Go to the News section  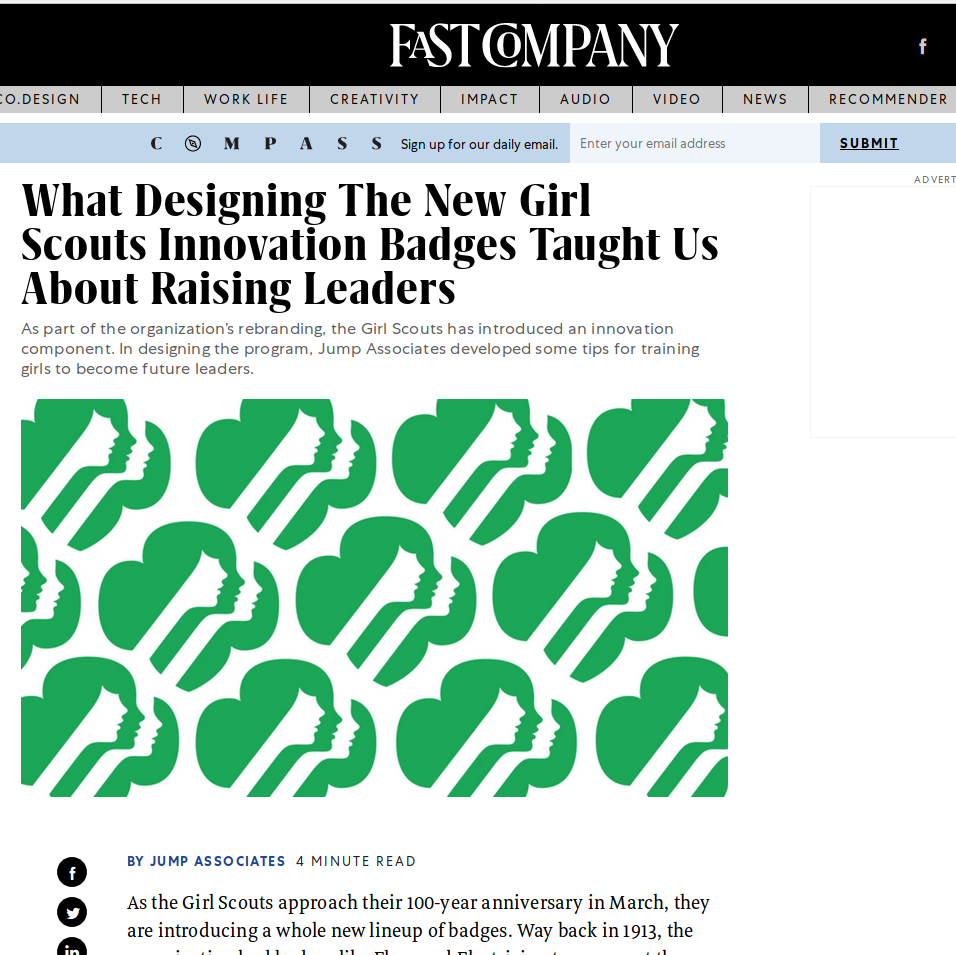click(765, 99)
